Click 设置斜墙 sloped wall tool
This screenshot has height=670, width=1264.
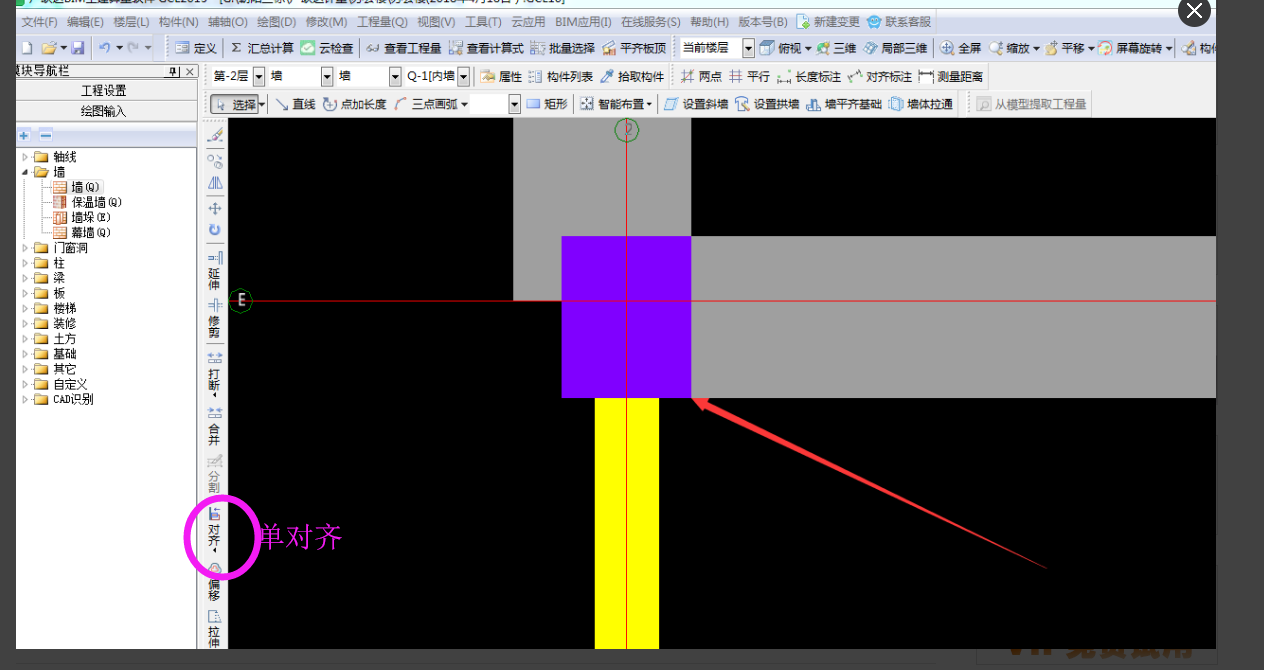tap(696, 104)
